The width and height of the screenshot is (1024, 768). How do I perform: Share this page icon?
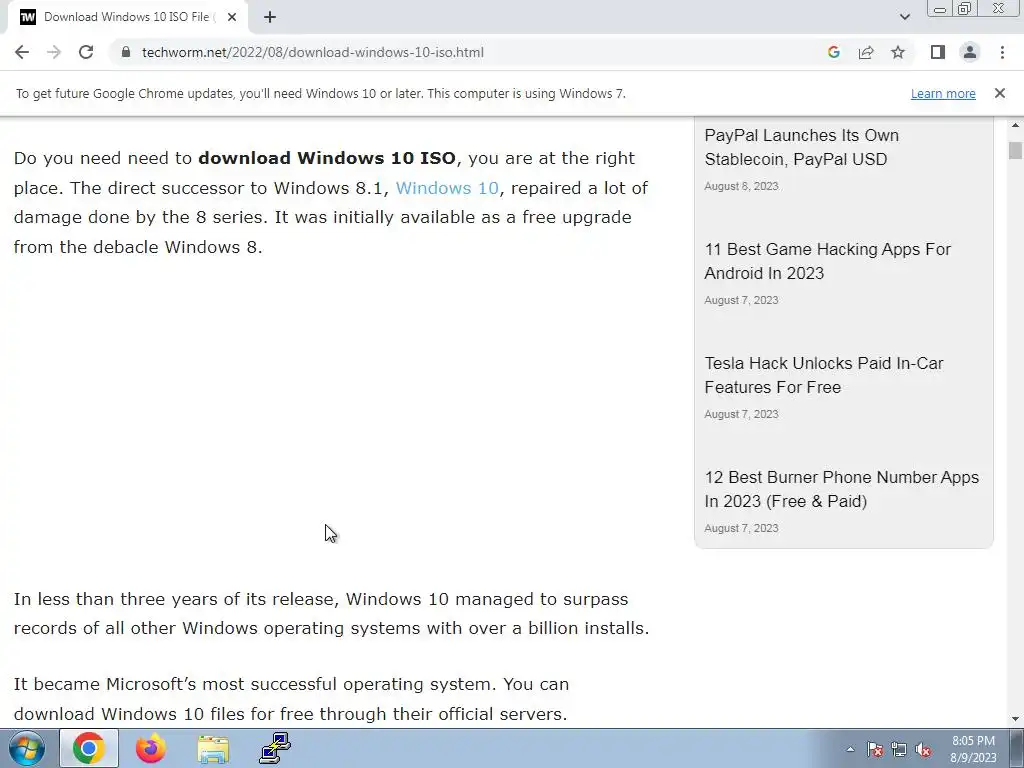click(866, 52)
